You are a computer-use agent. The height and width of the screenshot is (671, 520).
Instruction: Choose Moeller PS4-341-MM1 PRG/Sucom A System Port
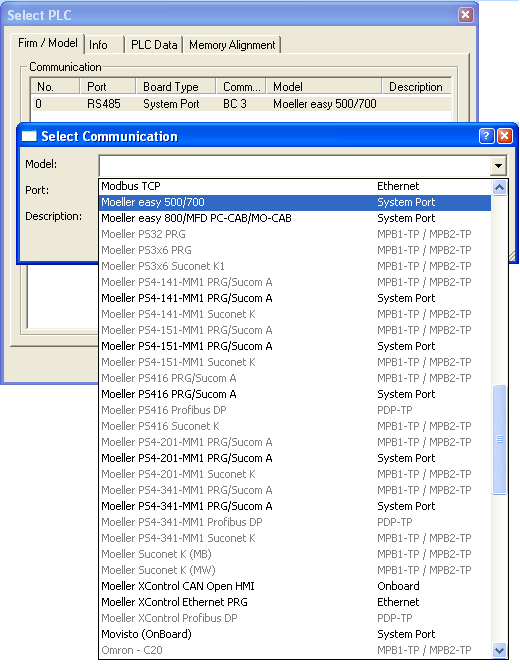[295, 506]
